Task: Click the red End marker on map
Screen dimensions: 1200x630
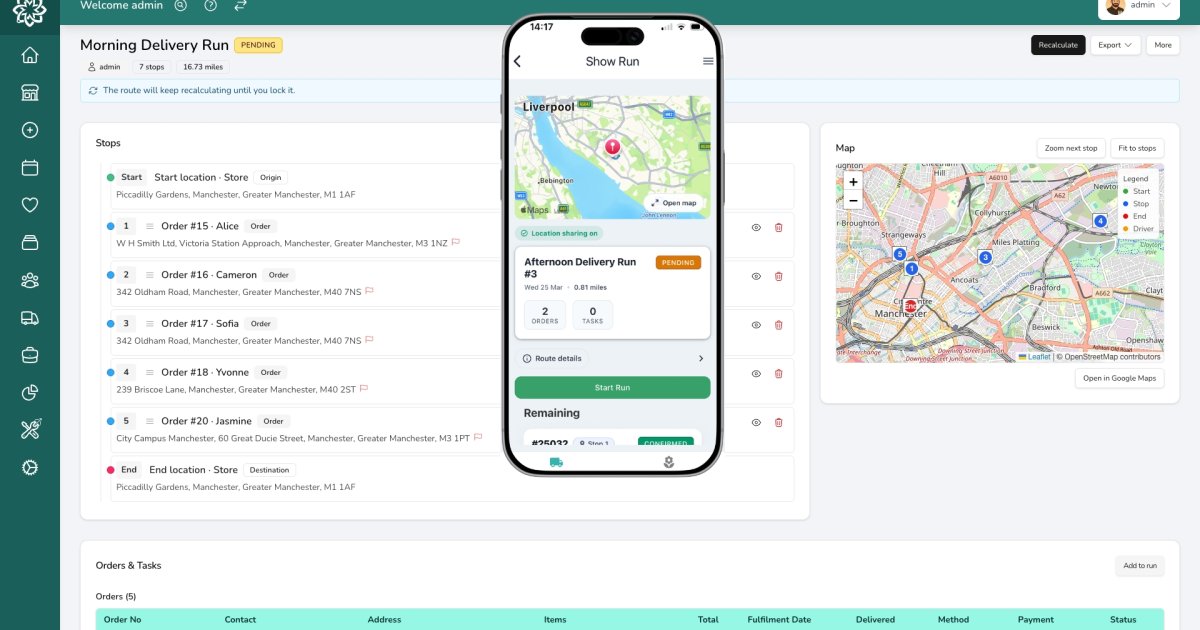Action: [910, 306]
